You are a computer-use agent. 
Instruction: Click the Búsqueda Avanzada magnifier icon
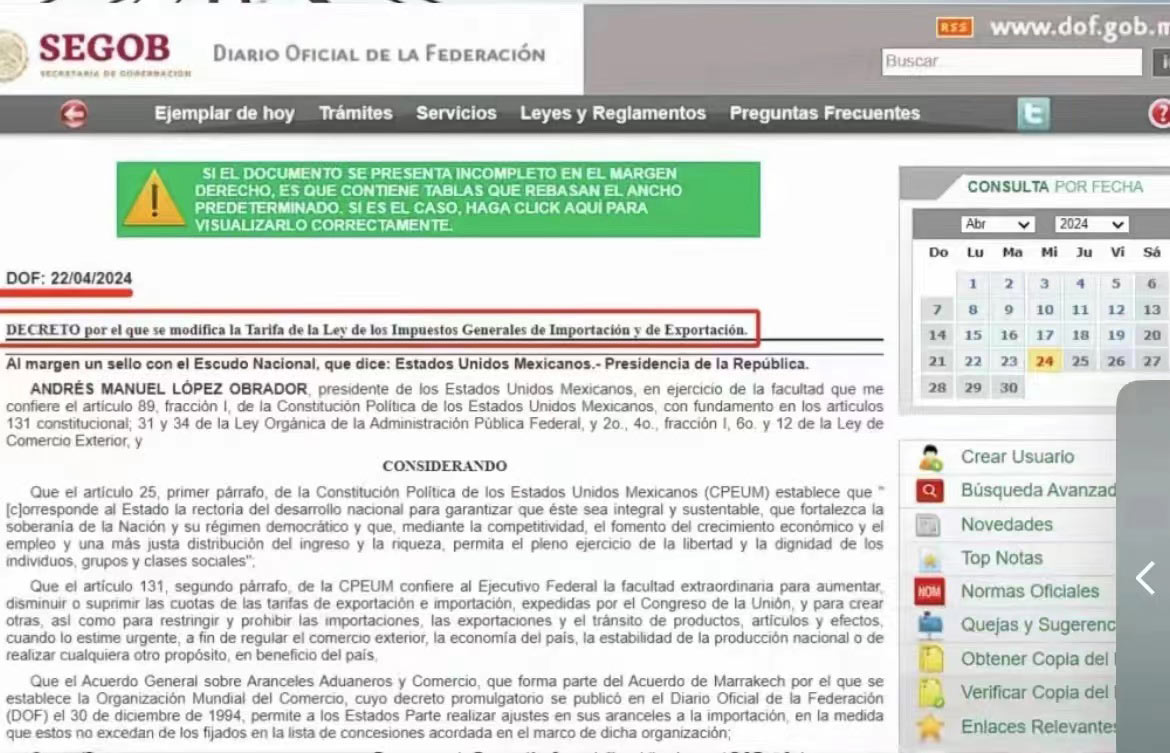pos(930,491)
